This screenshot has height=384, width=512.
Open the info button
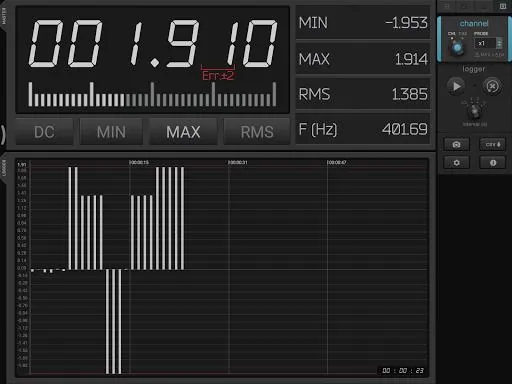(x=493, y=163)
